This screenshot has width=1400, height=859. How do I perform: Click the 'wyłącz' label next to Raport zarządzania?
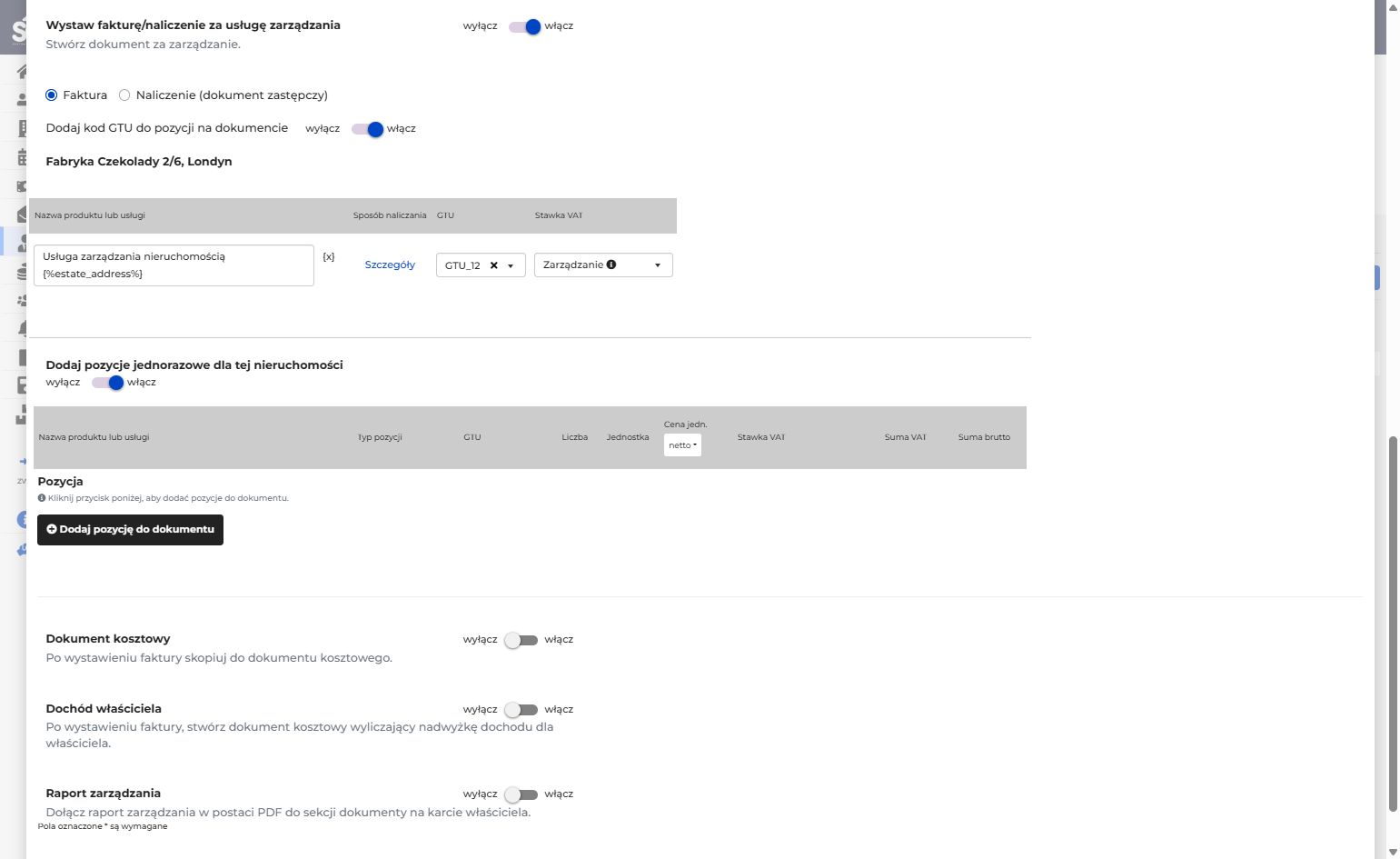click(480, 794)
